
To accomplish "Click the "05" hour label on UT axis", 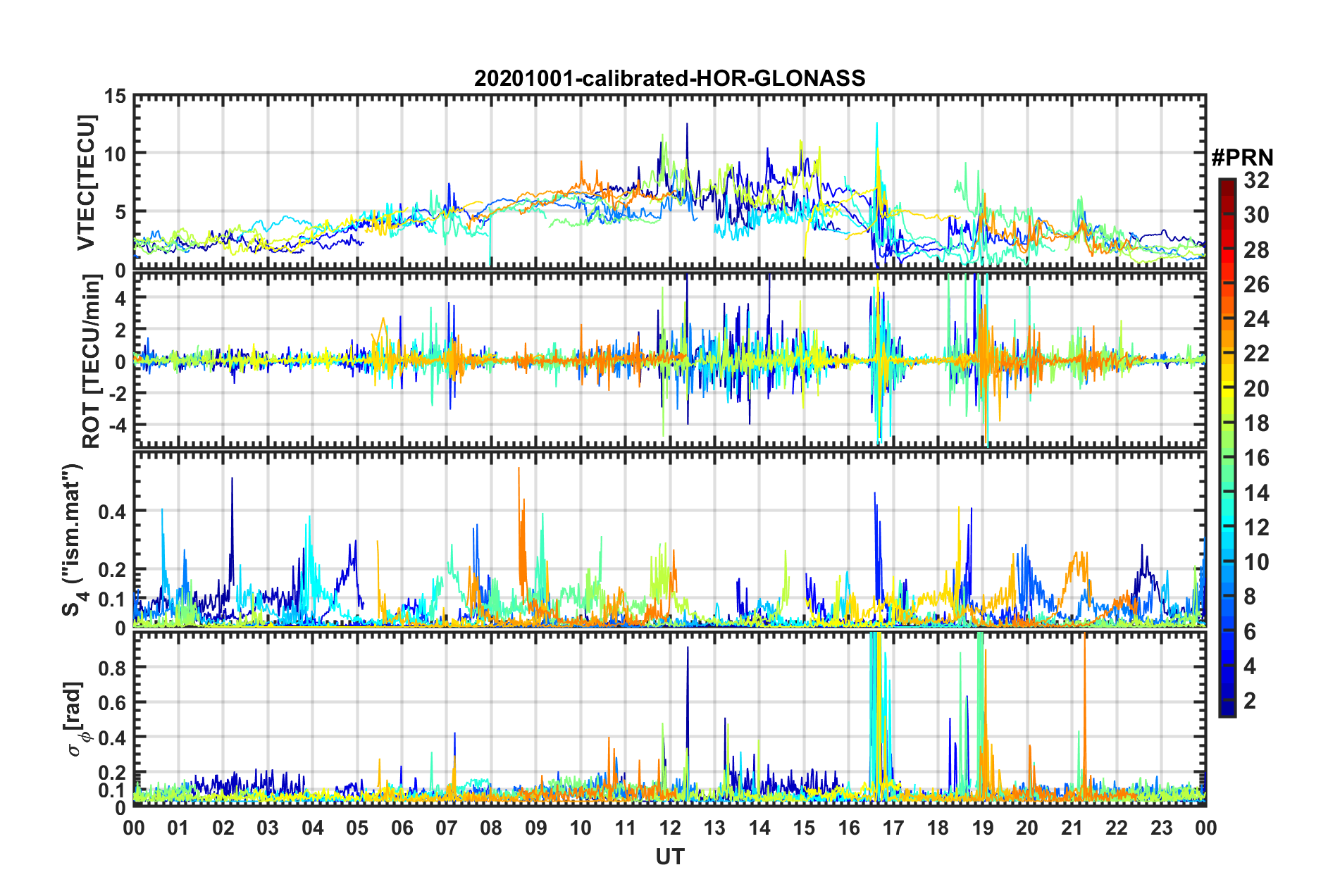I will point(357,828).
